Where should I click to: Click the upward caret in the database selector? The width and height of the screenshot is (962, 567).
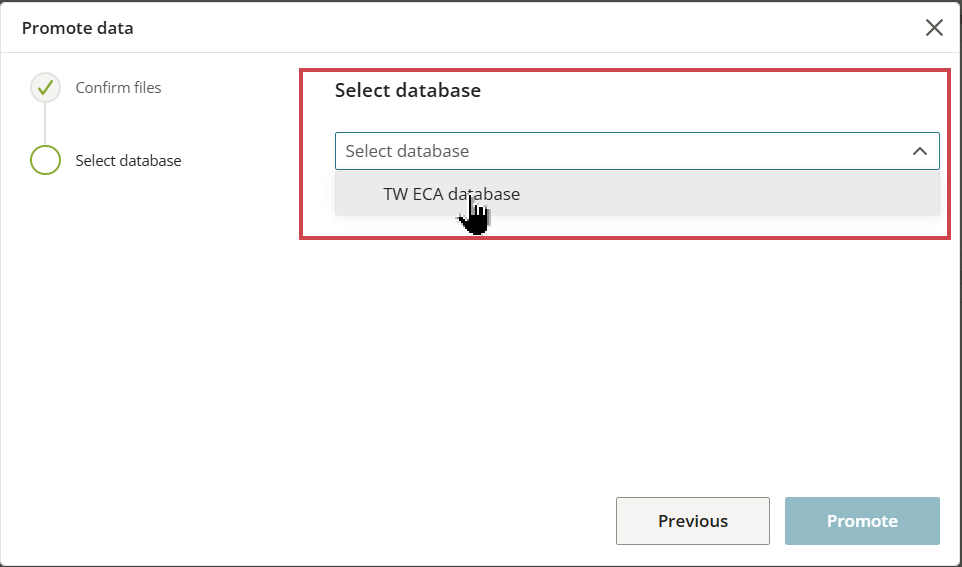pos(920,151)
